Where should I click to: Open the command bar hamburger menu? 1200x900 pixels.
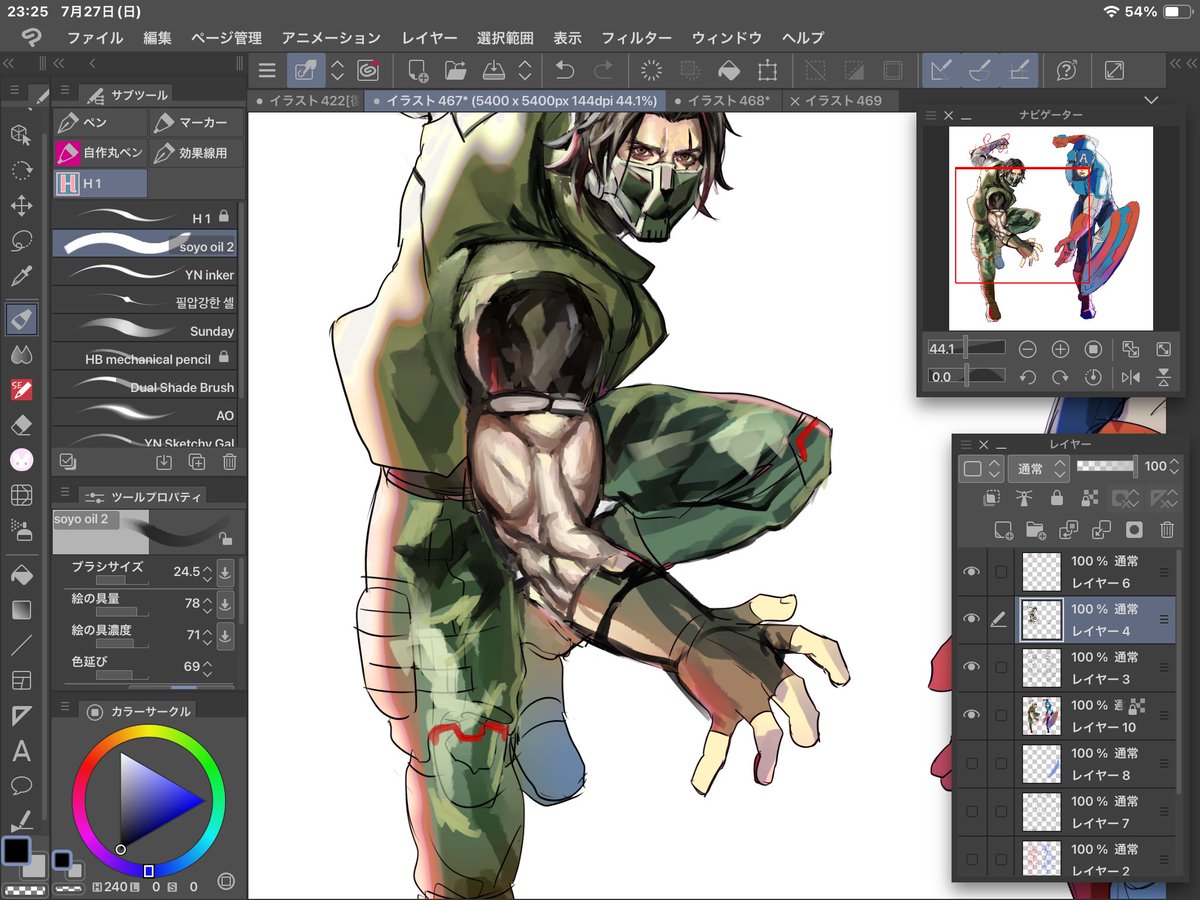pyautogui.click(x=266, y=70)
